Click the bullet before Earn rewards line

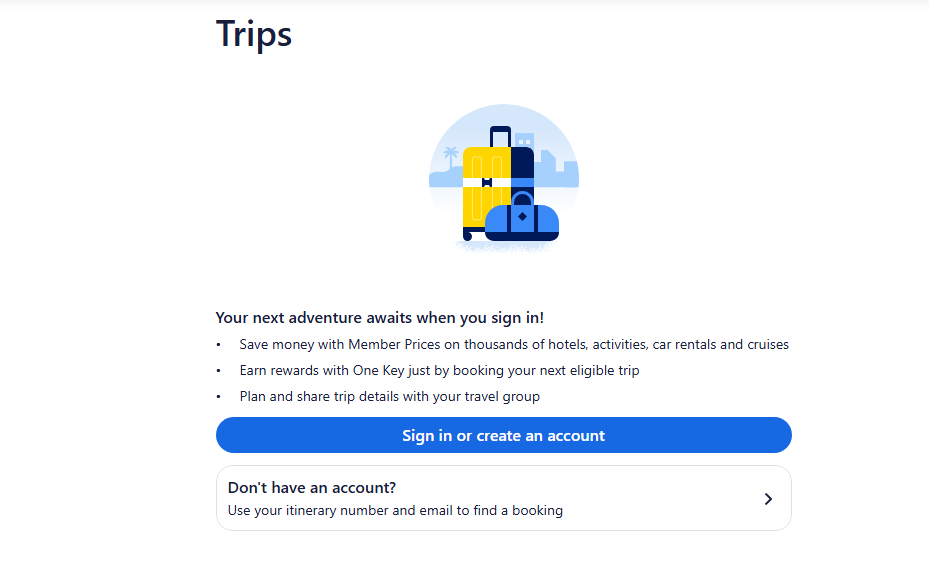(x=219, y=371)
